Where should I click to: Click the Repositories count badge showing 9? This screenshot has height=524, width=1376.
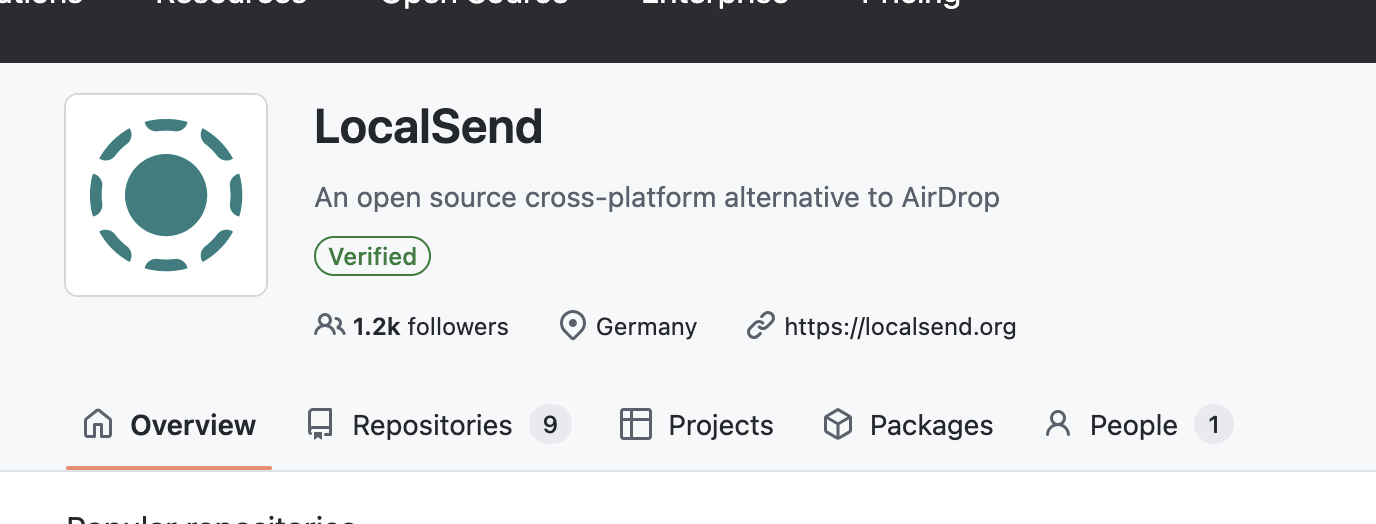[550, 425]
